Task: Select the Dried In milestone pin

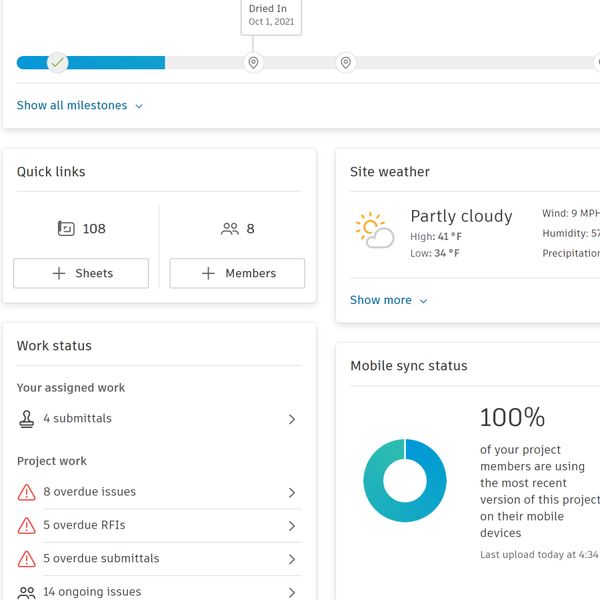Action: (x=254, y=63)
